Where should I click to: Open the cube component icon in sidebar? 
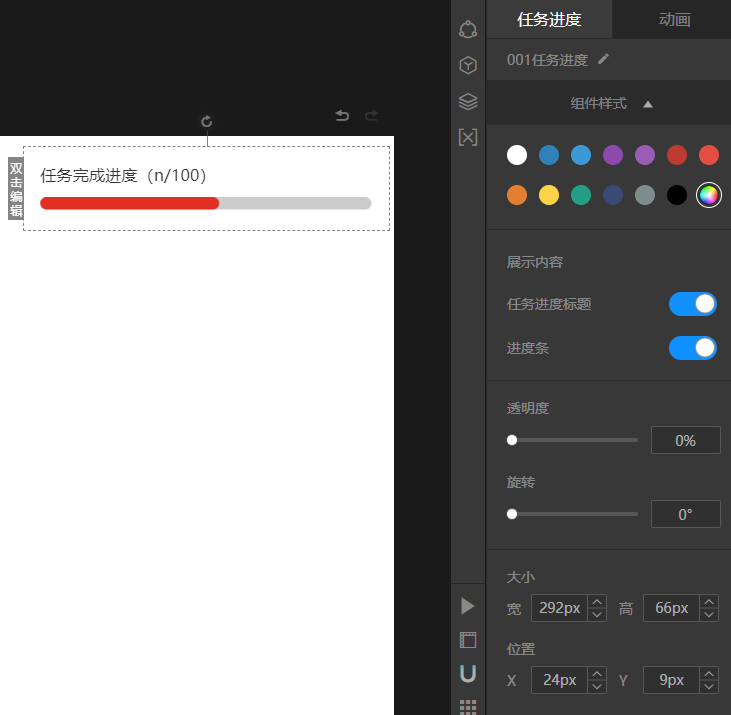point(468,65)
